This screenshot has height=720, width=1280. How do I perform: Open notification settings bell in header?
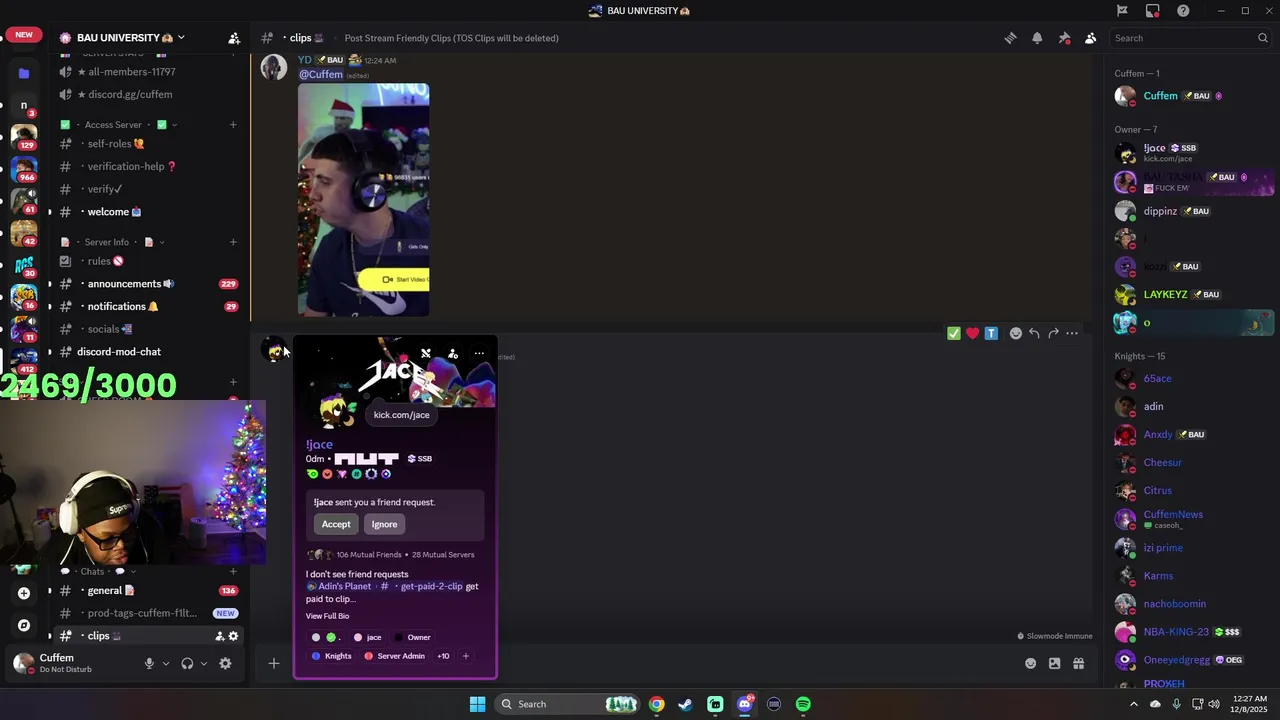pos(1037,38)
